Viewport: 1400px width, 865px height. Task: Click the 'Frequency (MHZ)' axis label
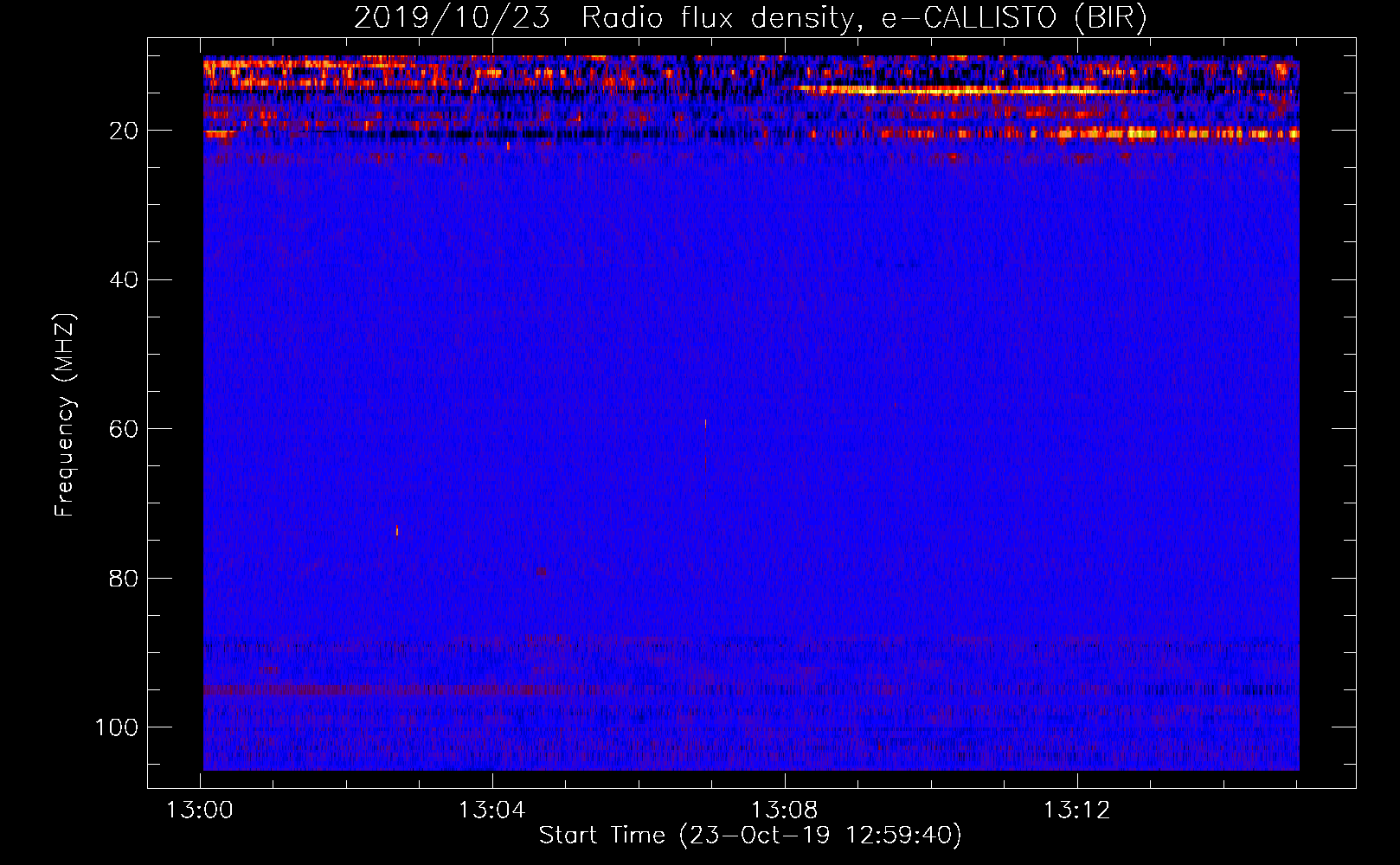click(x=65, y=414)
